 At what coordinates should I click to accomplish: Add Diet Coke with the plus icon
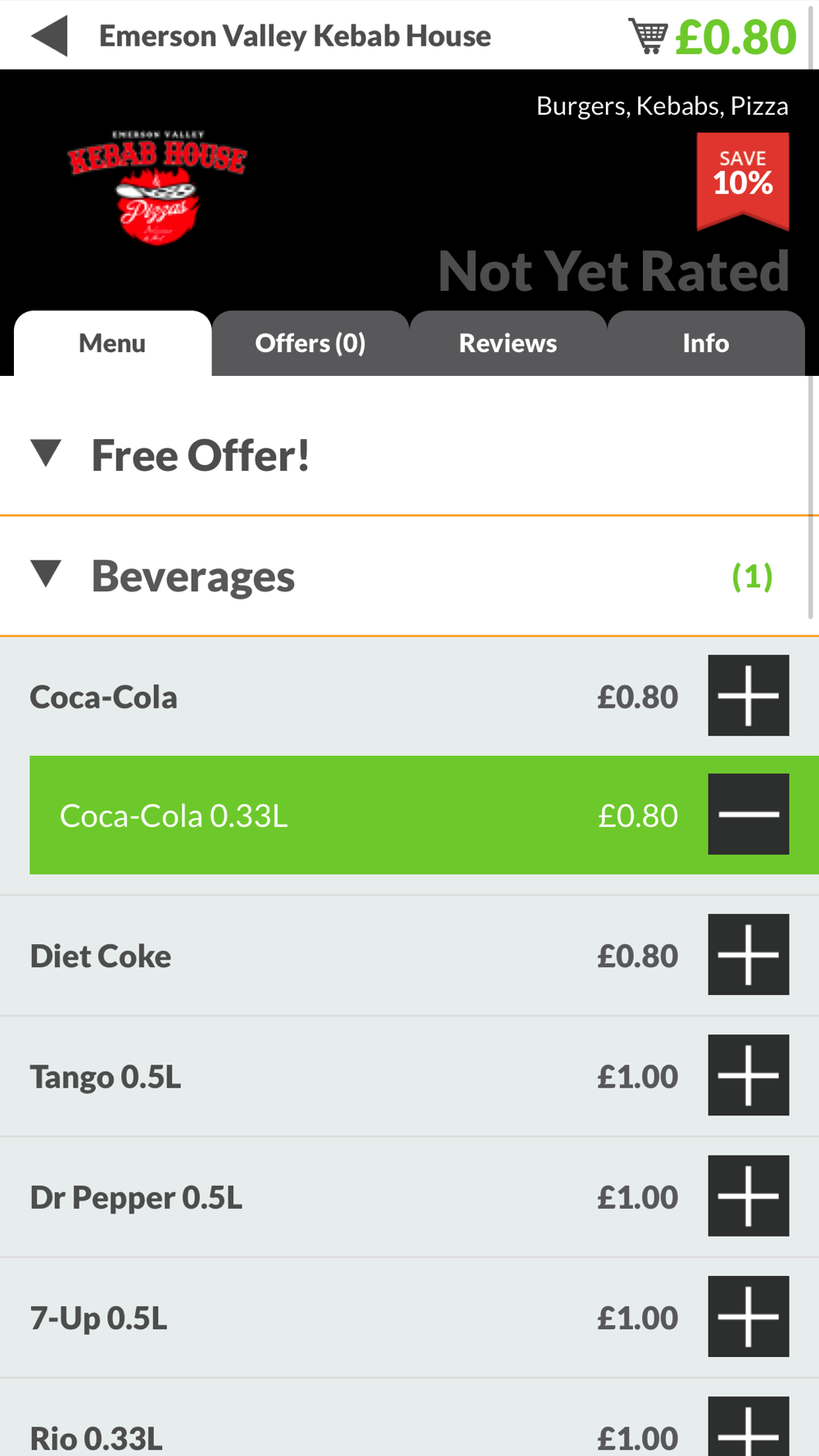pos(748,955)
